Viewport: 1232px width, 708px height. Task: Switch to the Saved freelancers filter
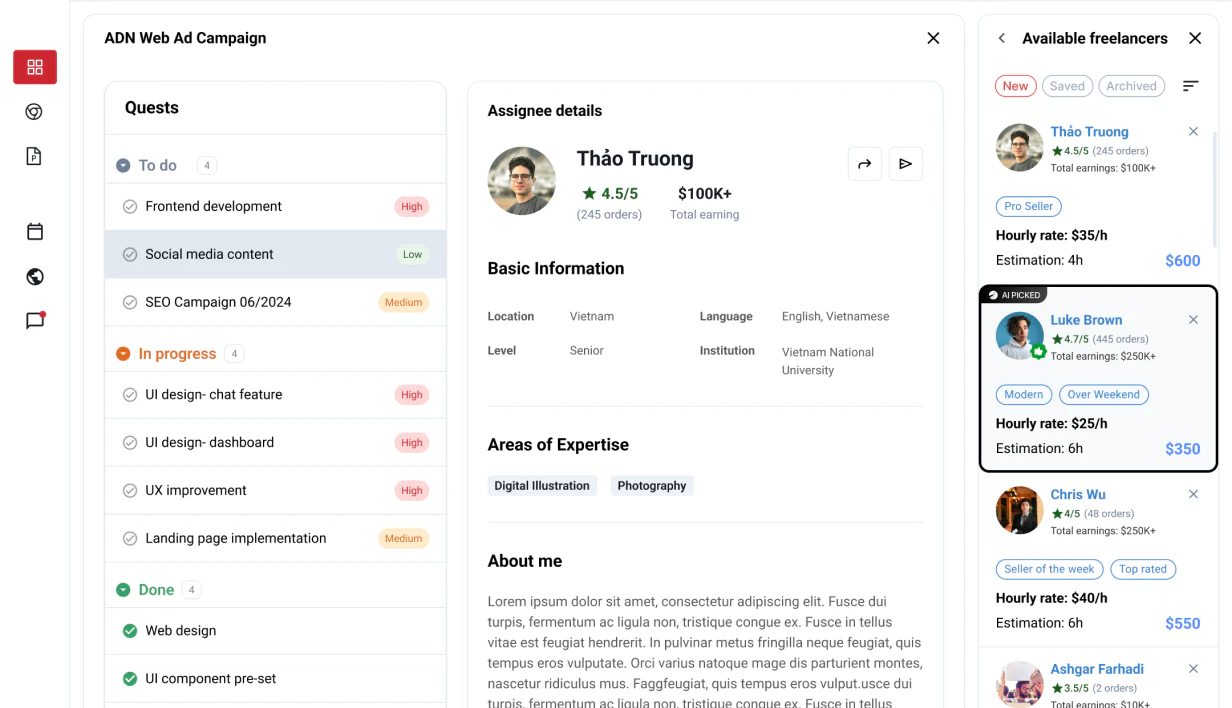[1067, 86]
